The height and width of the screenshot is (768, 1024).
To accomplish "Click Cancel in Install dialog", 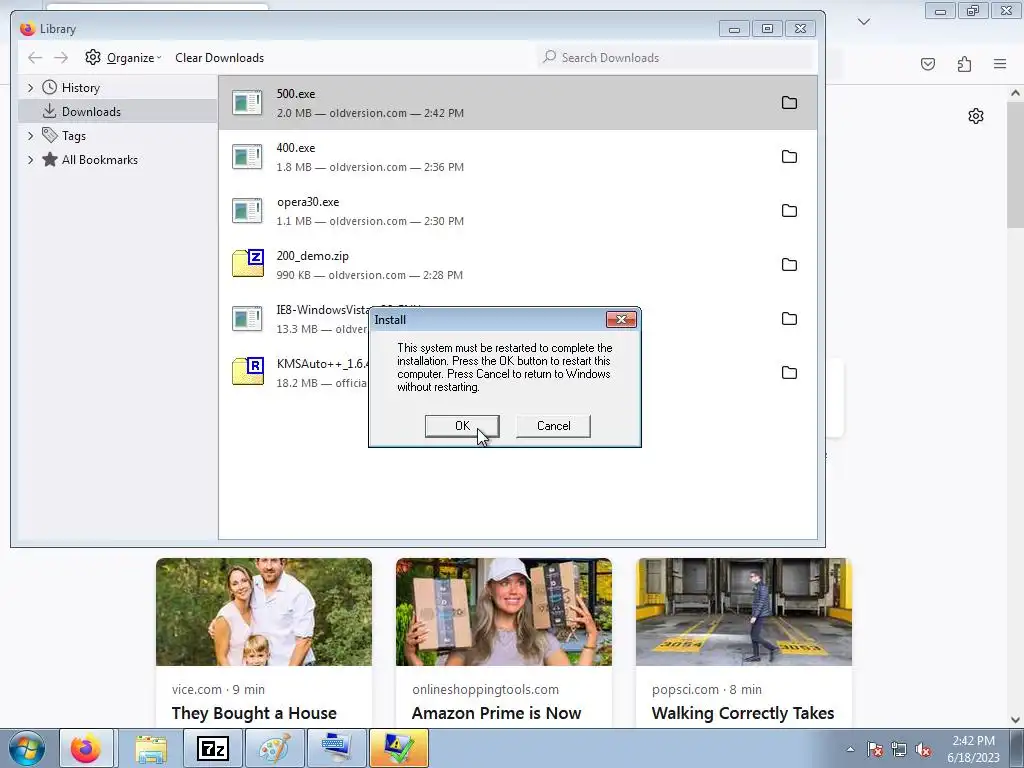I will coord(553,426).
